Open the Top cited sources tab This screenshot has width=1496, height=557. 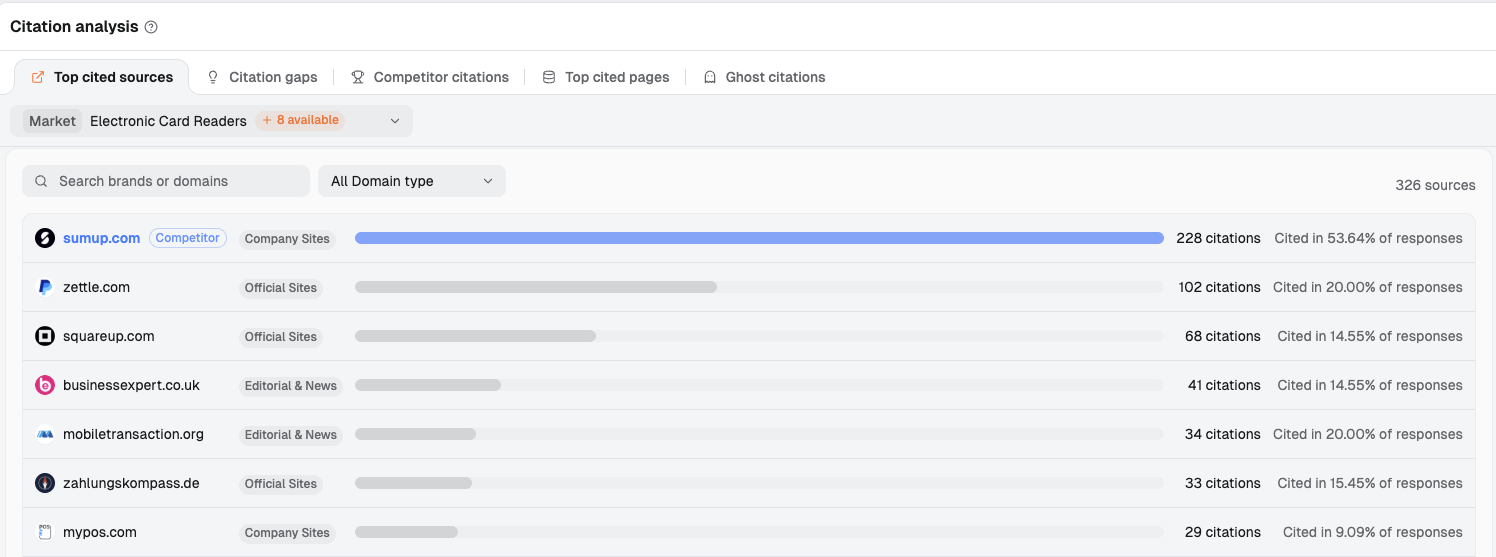click(x=101, y=77)
